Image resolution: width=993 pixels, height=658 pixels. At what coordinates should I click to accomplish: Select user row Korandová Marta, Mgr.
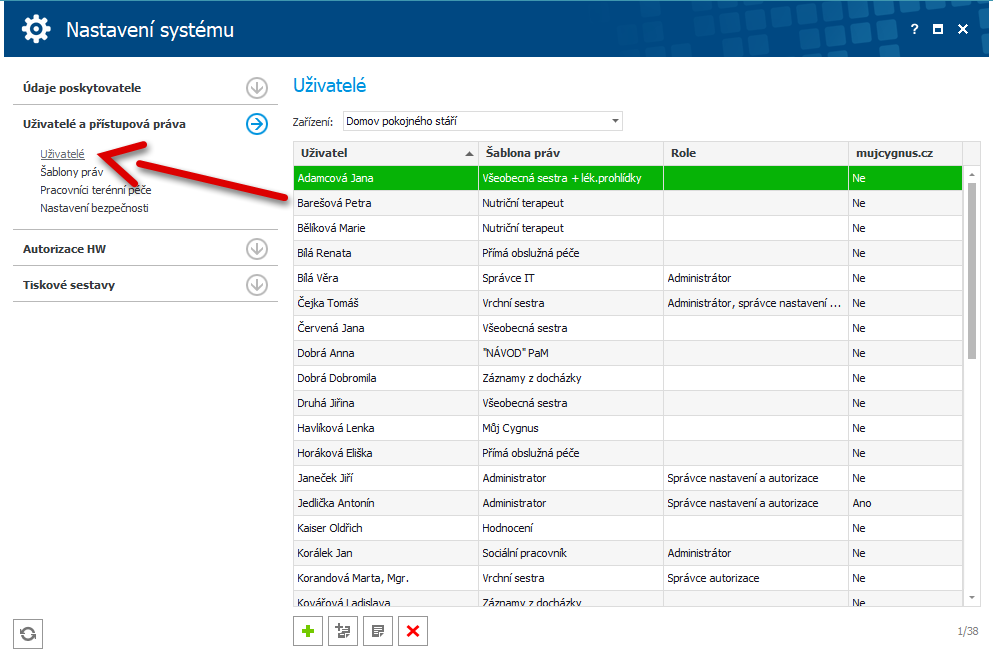(x=628, y=578)
